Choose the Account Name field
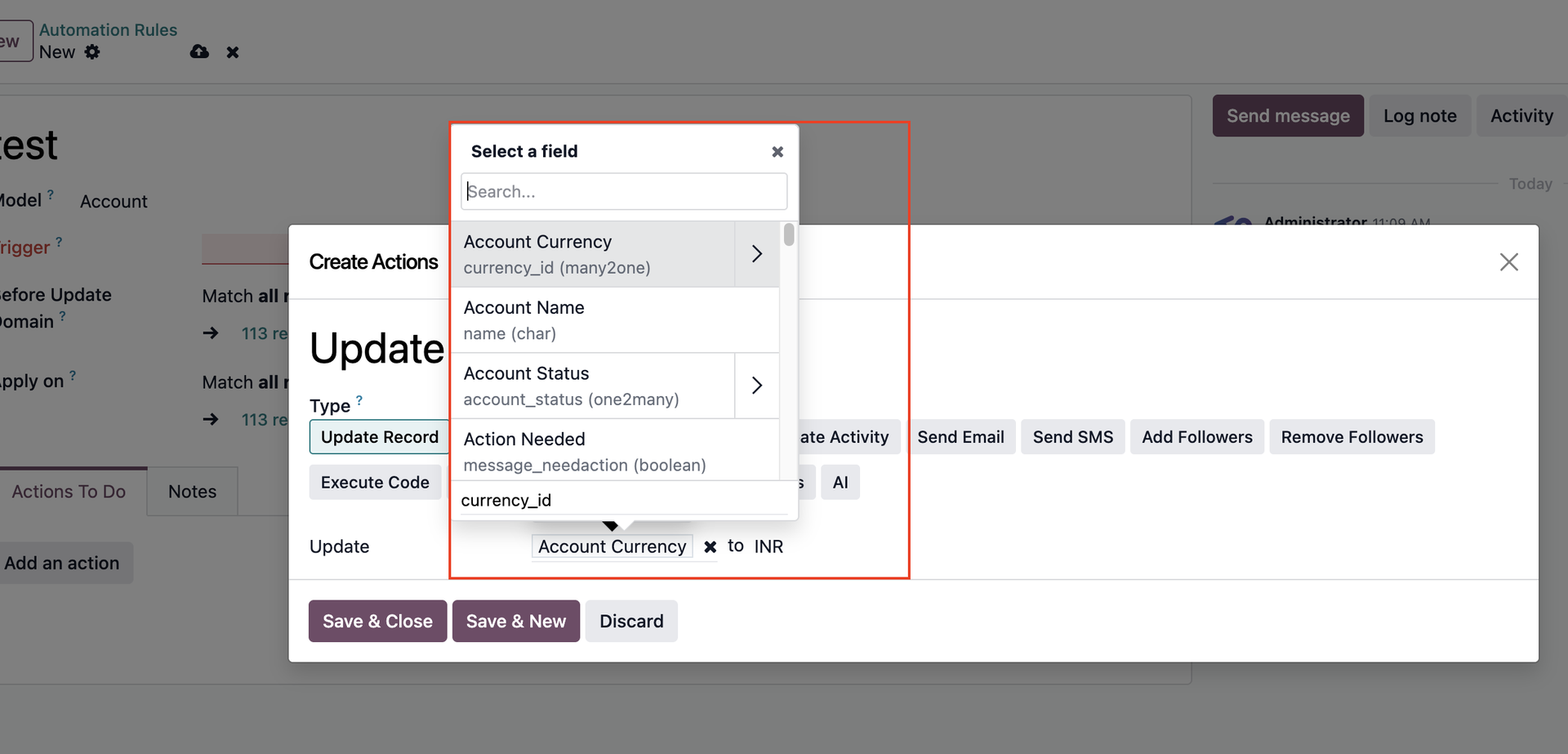The width and height of the screenshot is (1568, 754). point(615,320)
